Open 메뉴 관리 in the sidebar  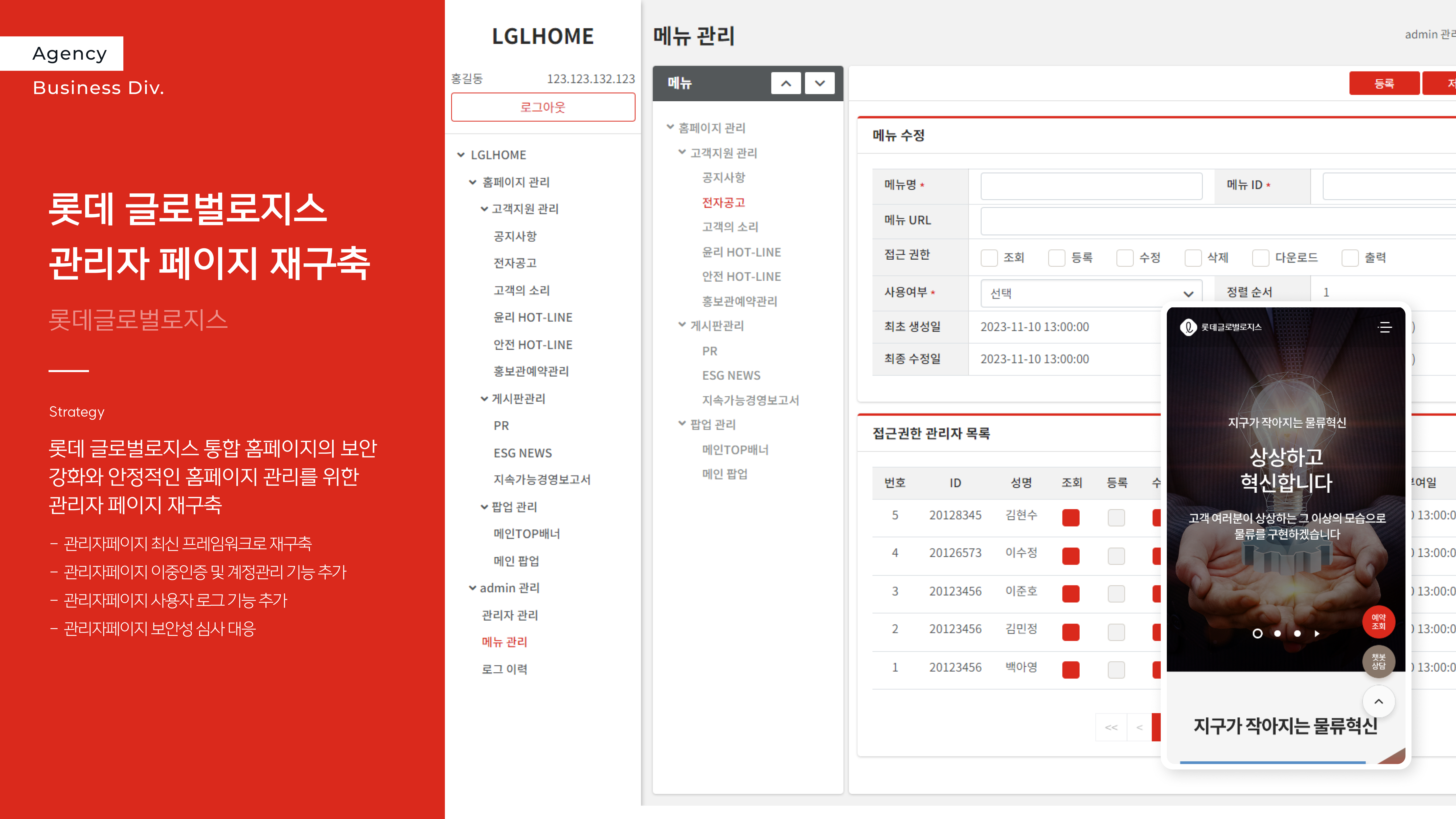tap(504, 642)
